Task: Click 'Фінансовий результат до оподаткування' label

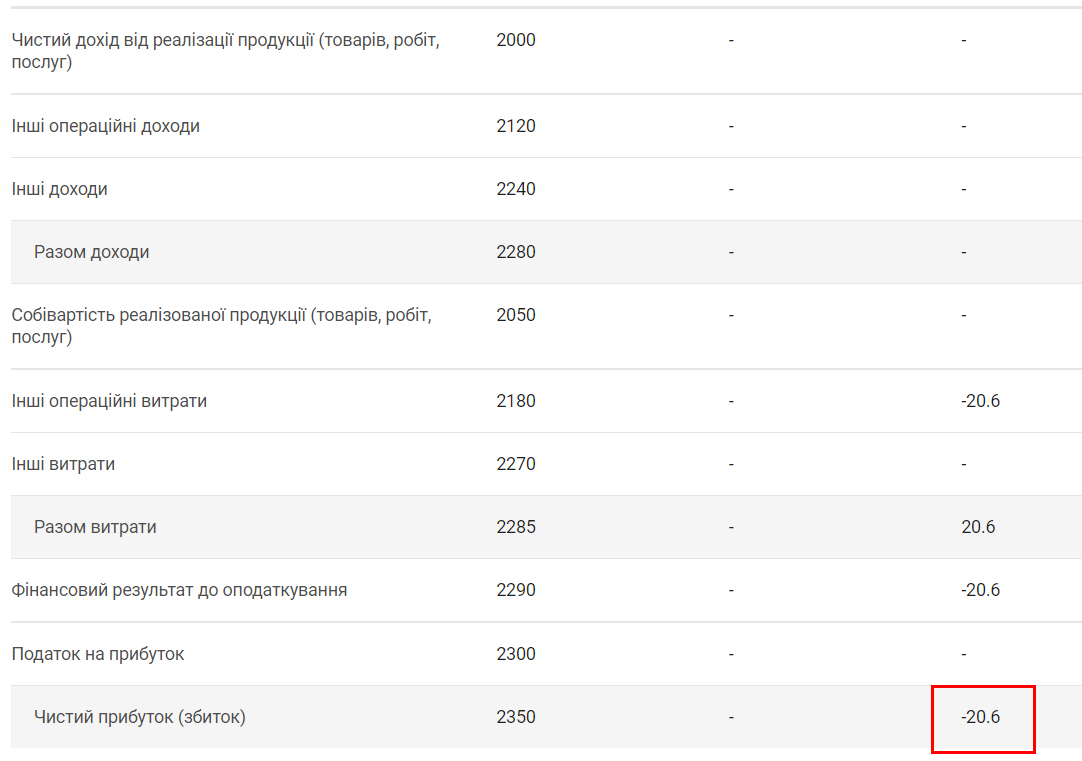Action: click(180, 590)
